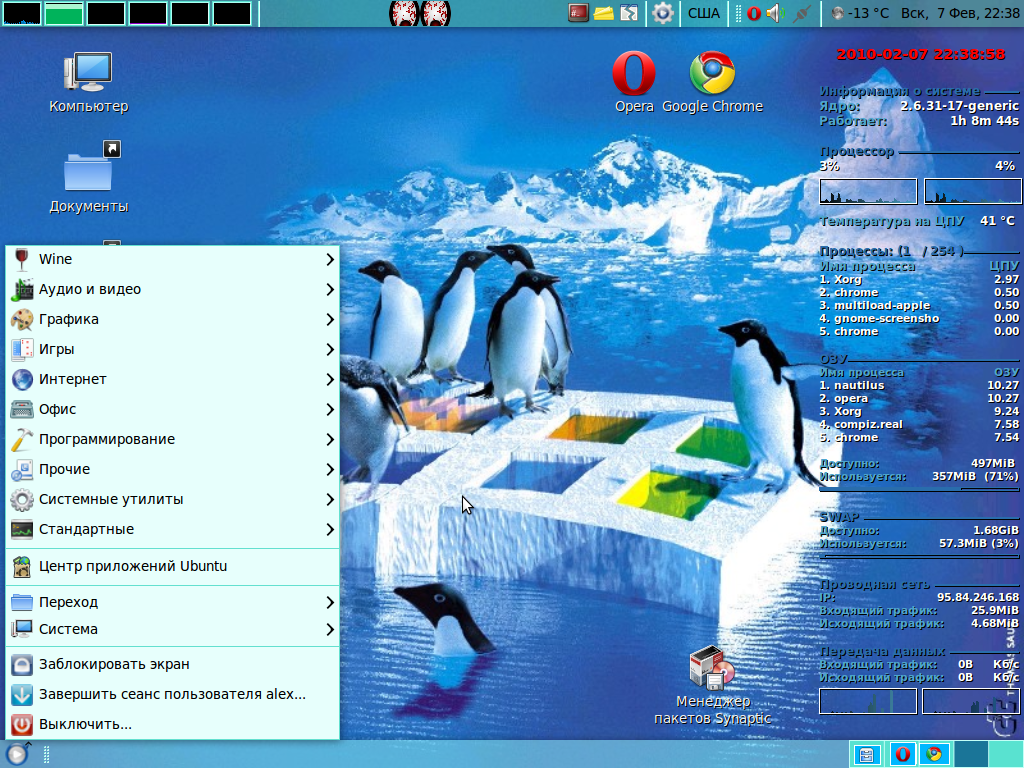Click the volume speaker tray icon

(776, 14)
